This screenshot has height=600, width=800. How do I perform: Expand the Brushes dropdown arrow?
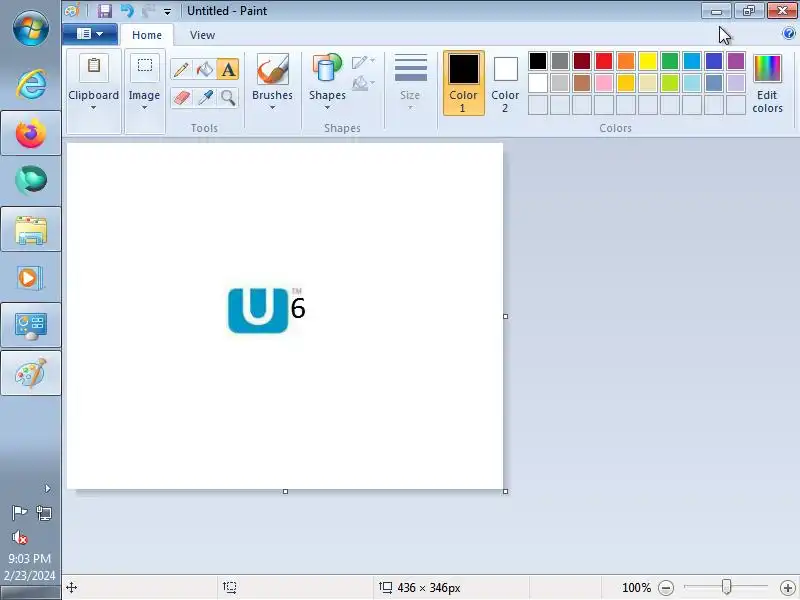click(x=272, y=108)
